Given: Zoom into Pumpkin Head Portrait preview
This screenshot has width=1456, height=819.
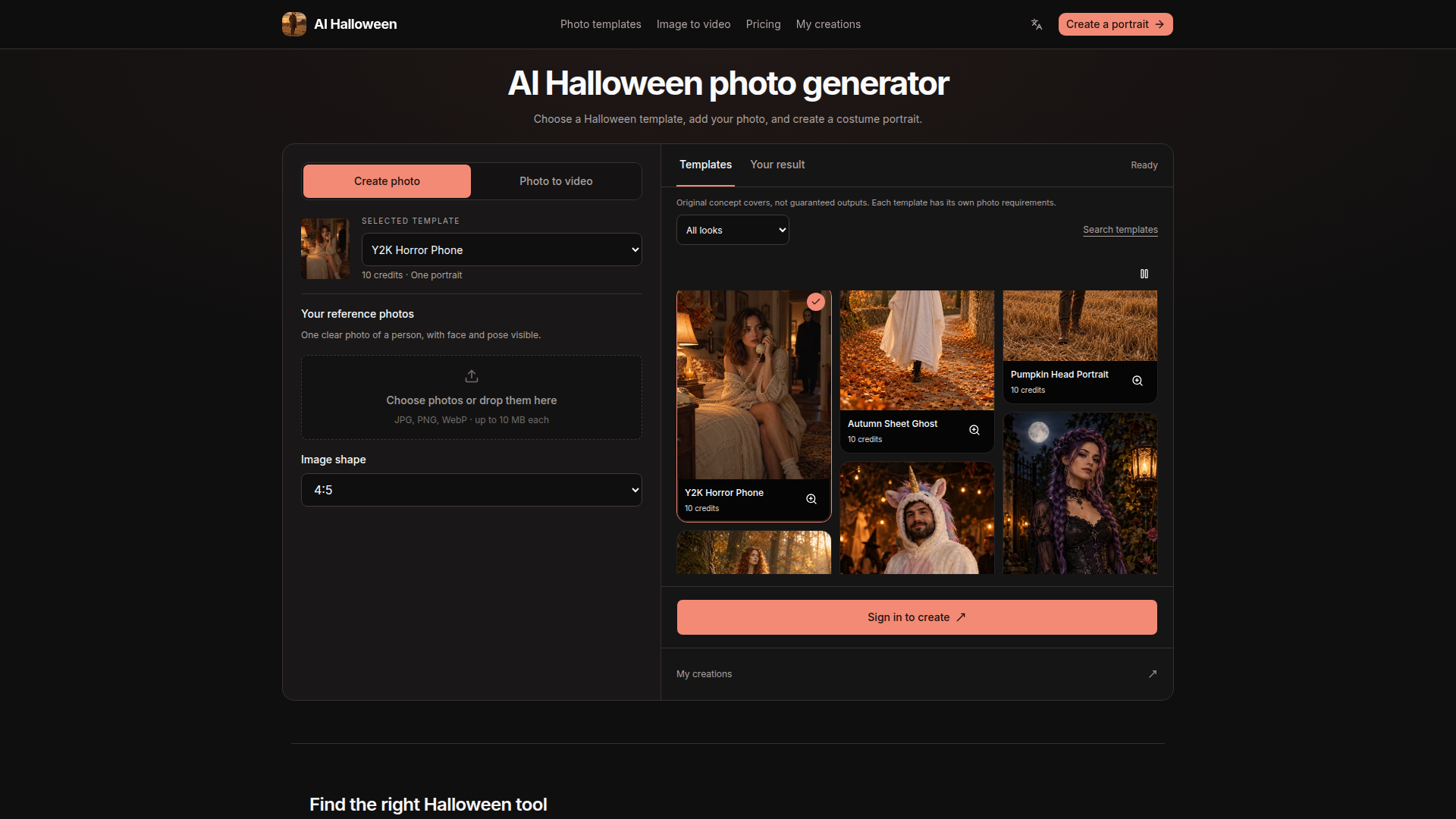Looking at the screenshot, I should [x=1137, y=381].
